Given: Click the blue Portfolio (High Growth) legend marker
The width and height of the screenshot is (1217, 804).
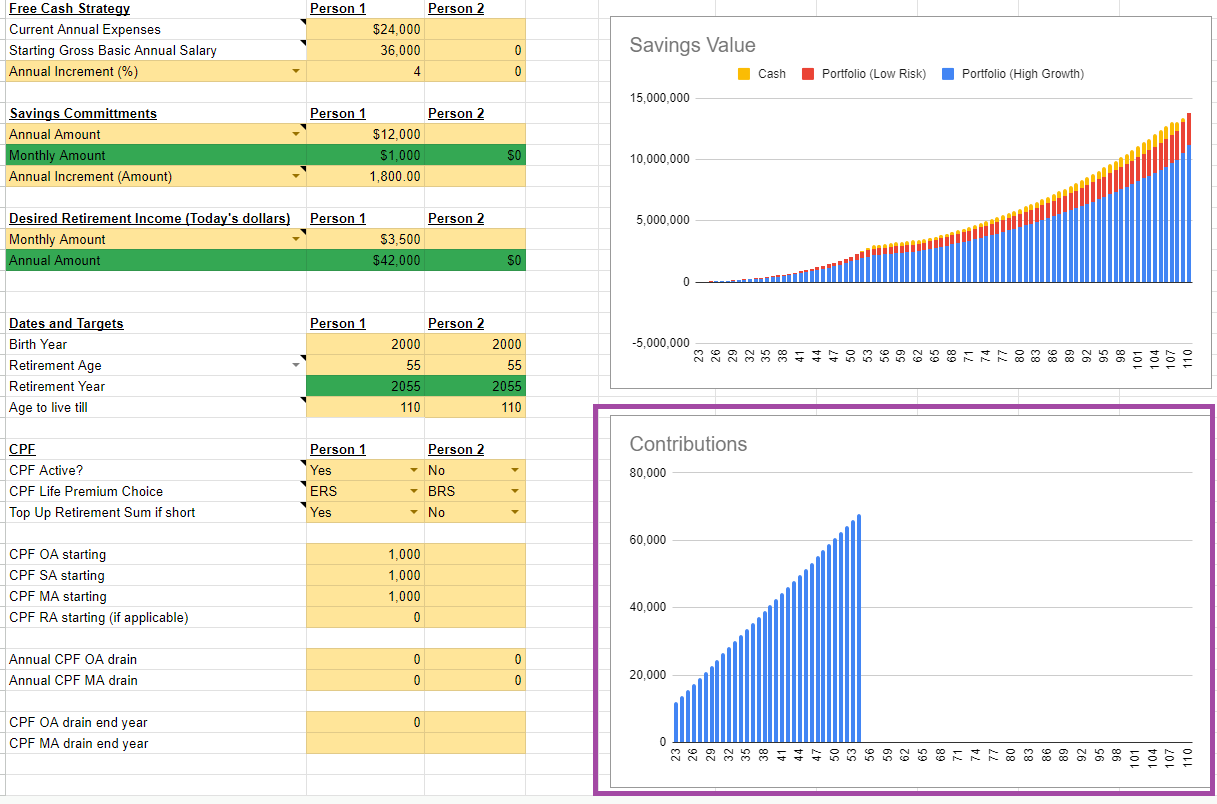Looking at the screenshot, I should click(948, 74).
